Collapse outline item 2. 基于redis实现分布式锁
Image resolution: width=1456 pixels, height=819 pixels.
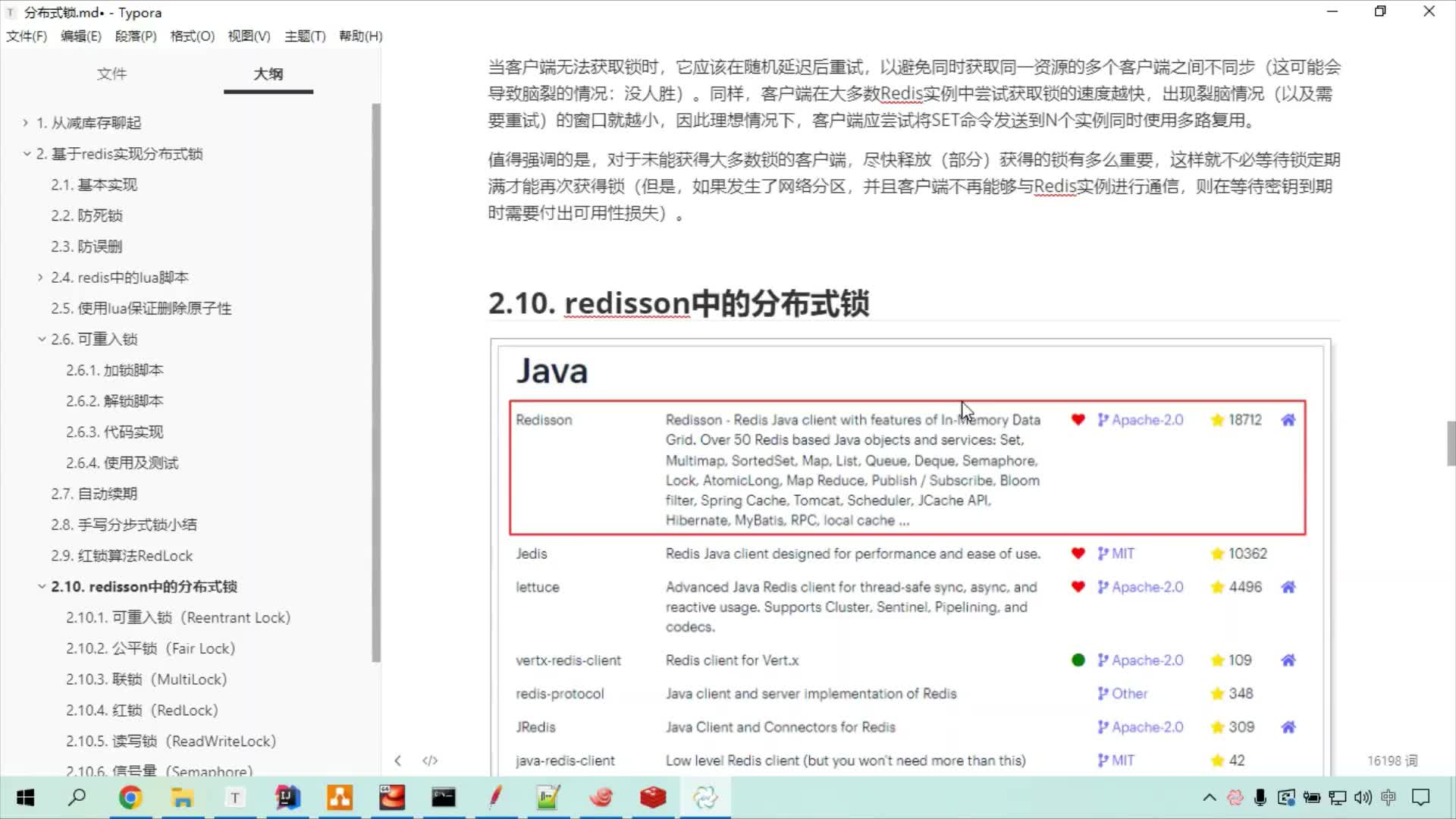(x=27, y=153)
